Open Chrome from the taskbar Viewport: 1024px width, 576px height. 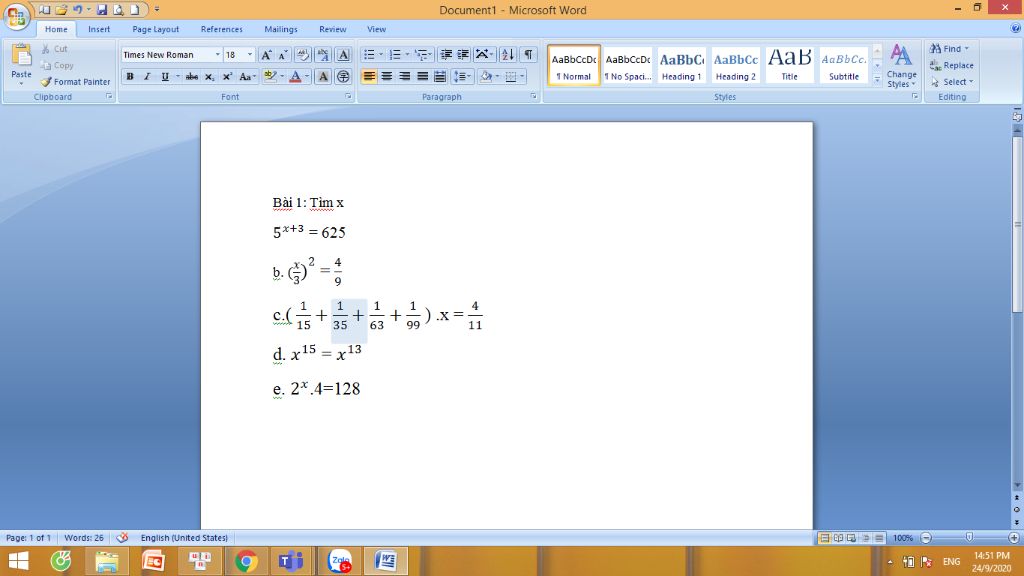[x=246, y=561]
